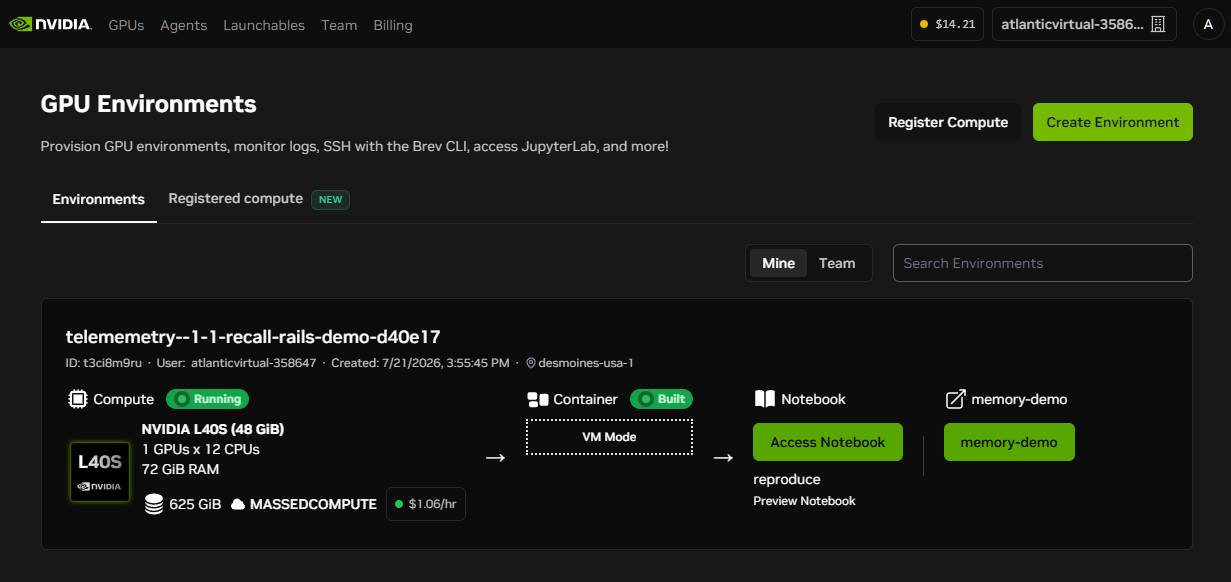Viewport: 1231px width, 582px height.
Task: Click the NVIDIA L40S (48 GiB) text
Action: [x=213, y=429]
